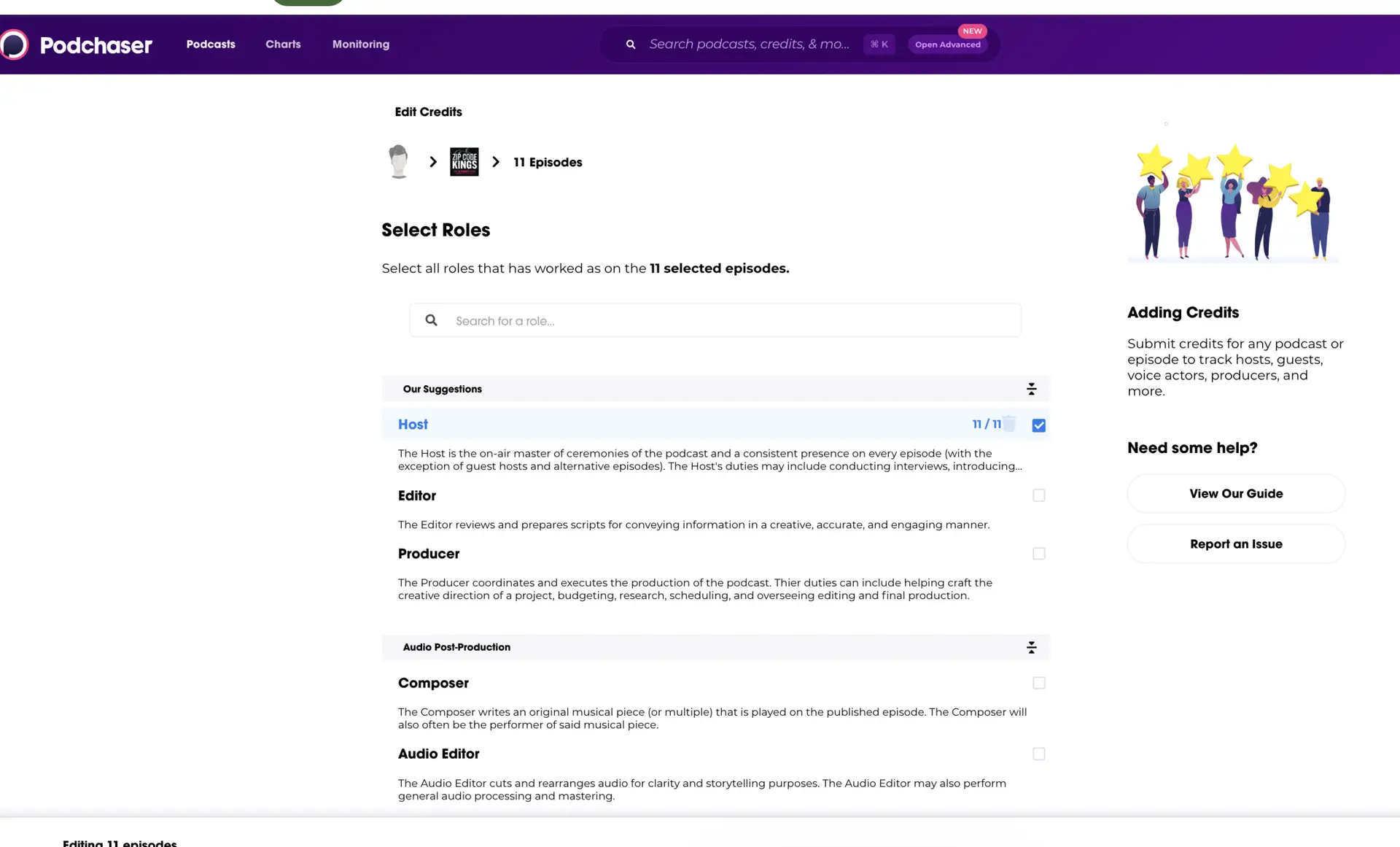The height and width of the screenshot is (847, 1400).
Task: Collapse the Our Suggestions section via its icon
Action: point(1031,389)
